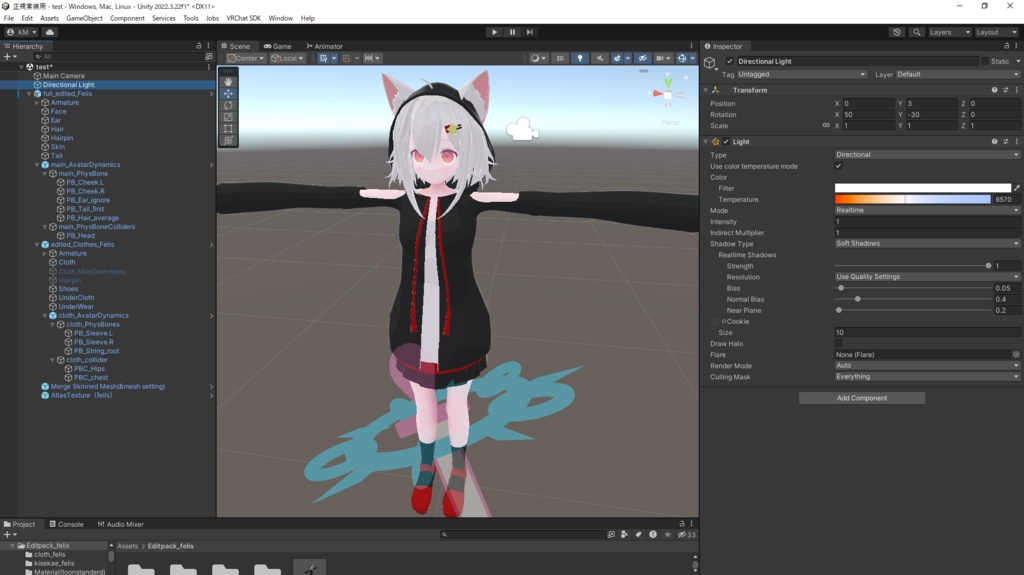Open the Local handle rotation dropdown
The height and width of the screenshot is (575, 1024).
(287, 58)
